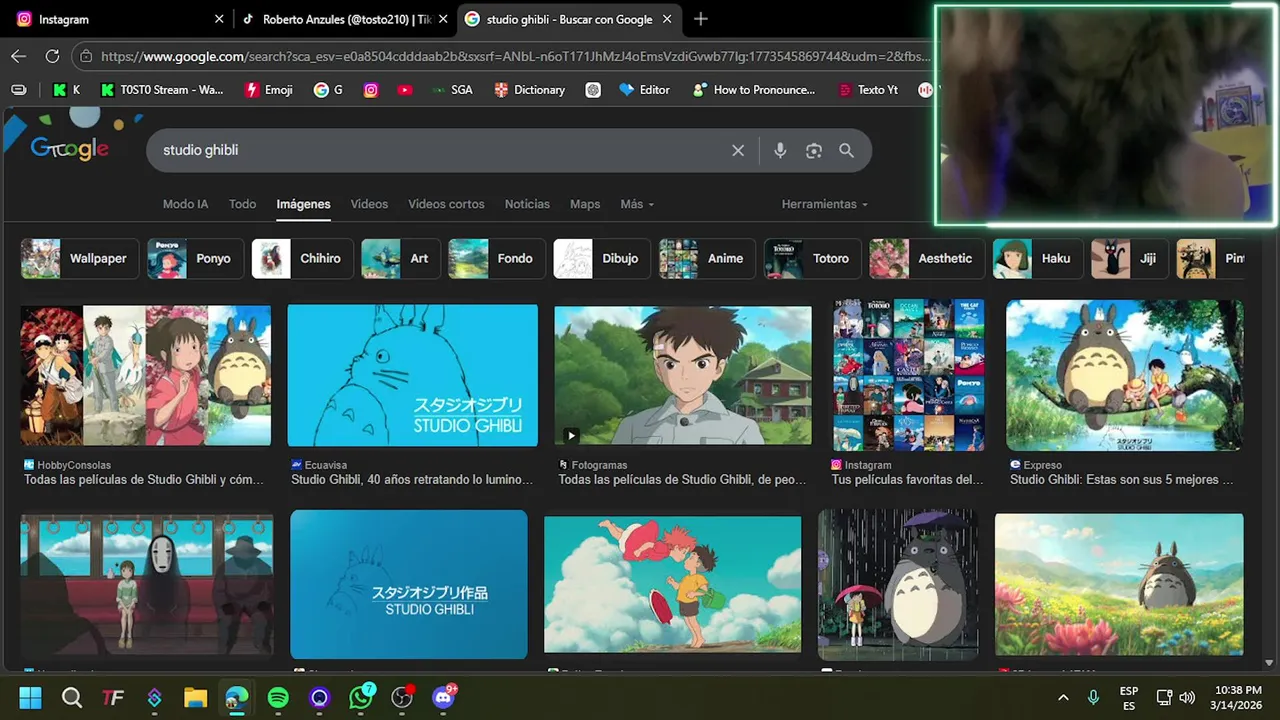
Task: Open No-Face on train image
Action: (x=147, y=584)
